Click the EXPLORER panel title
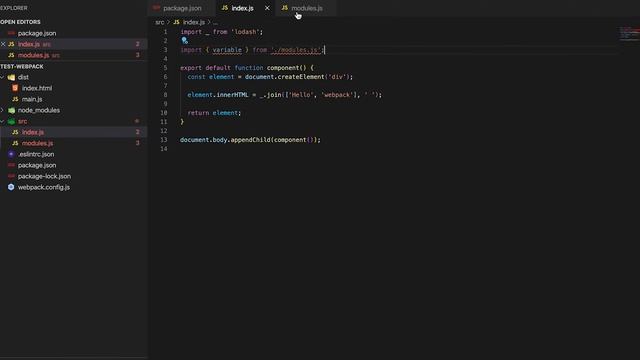This screenshot has height=360, width=640. click(14, 8)
